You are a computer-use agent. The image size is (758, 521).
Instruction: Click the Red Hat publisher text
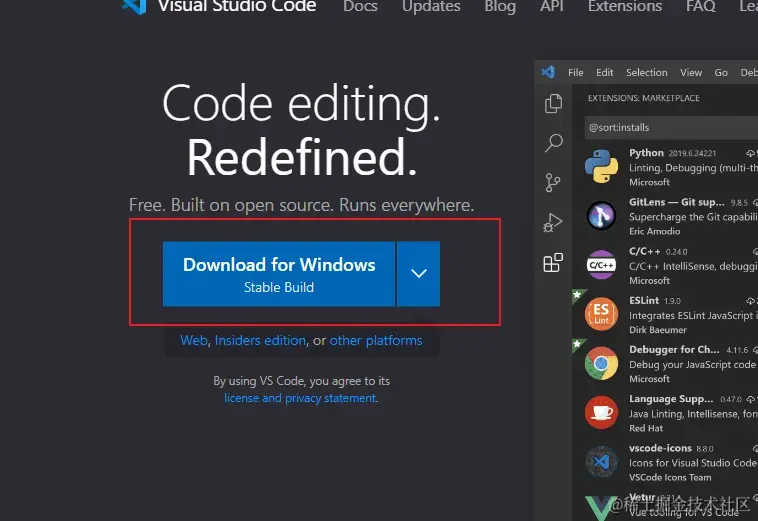click(646, 428)
